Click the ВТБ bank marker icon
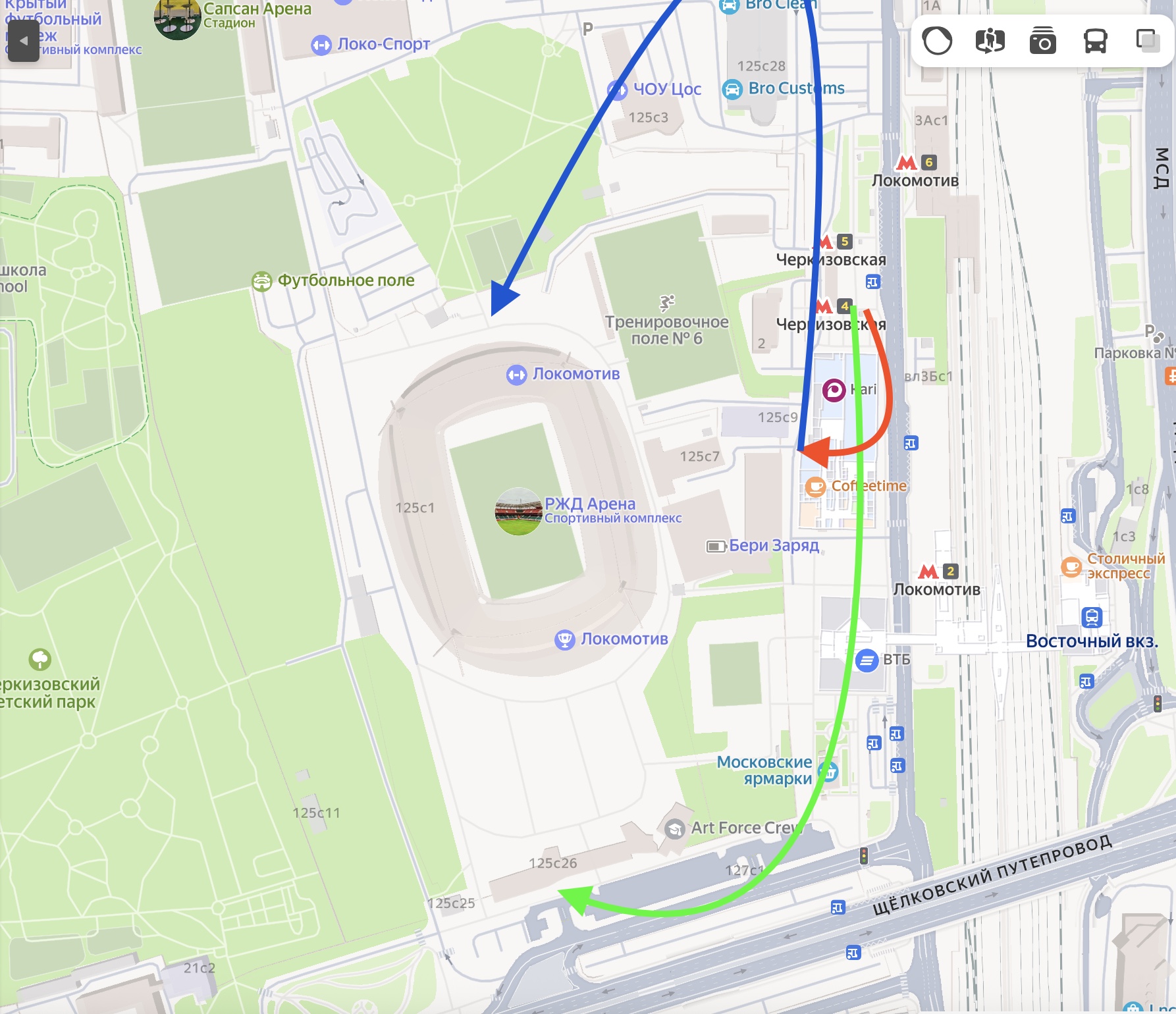This screenshot has height=1014, width=1176. [x=867, y=660]
